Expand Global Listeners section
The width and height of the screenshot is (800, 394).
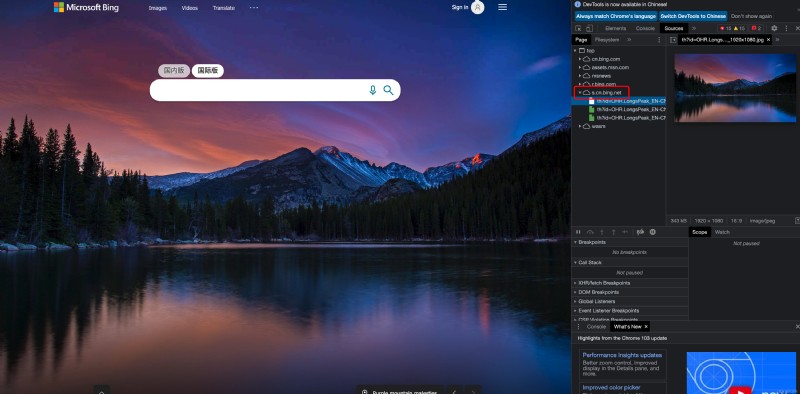[x=630, y=301]
